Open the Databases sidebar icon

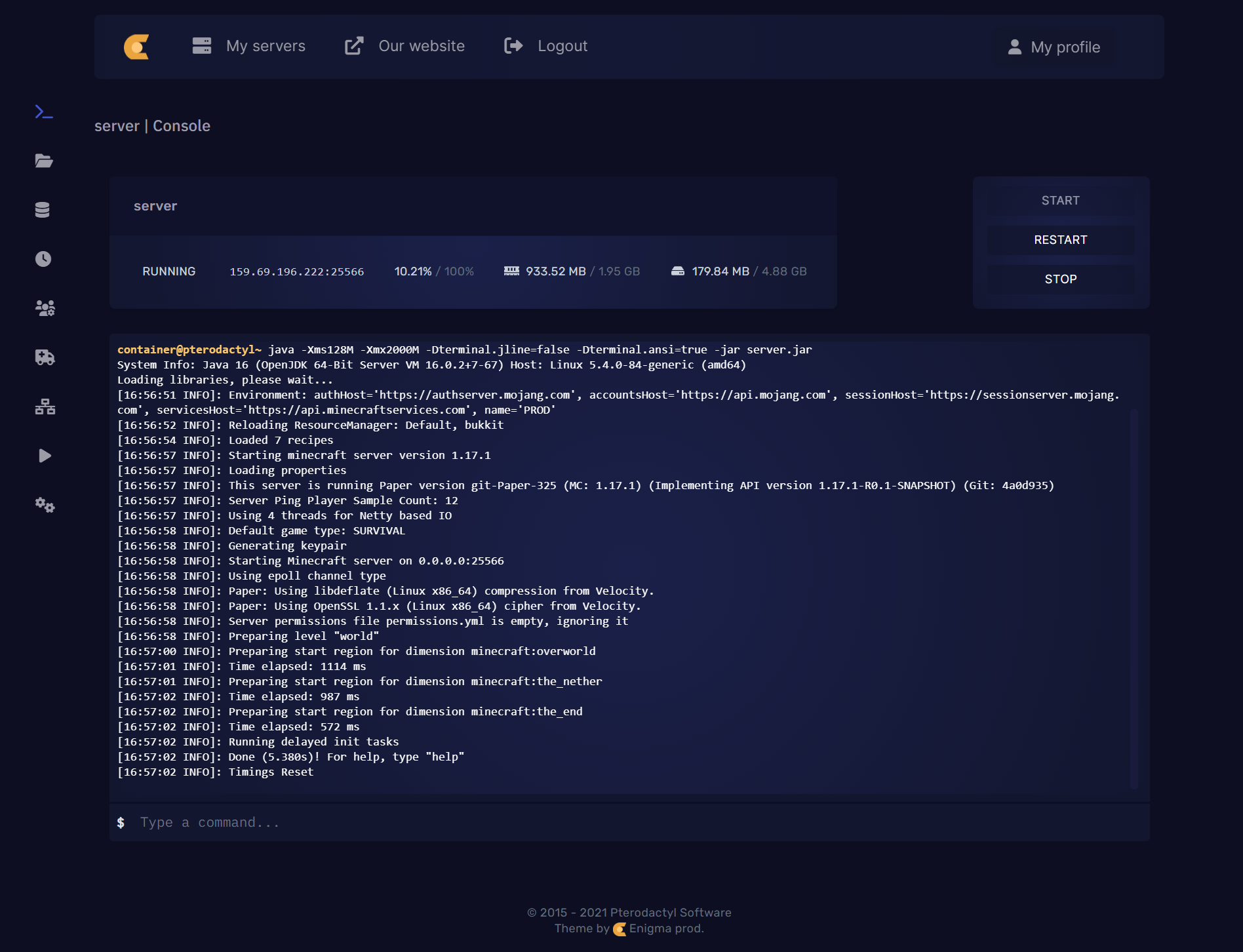[43, 210]
